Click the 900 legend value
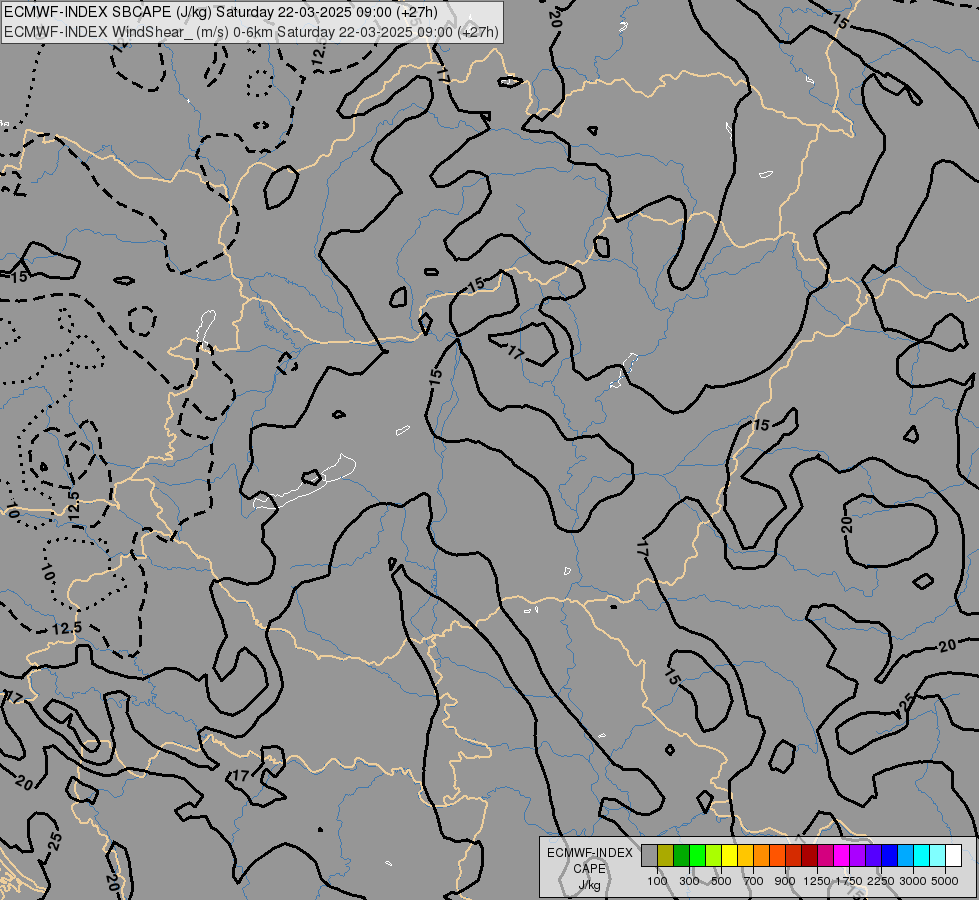 785,881
